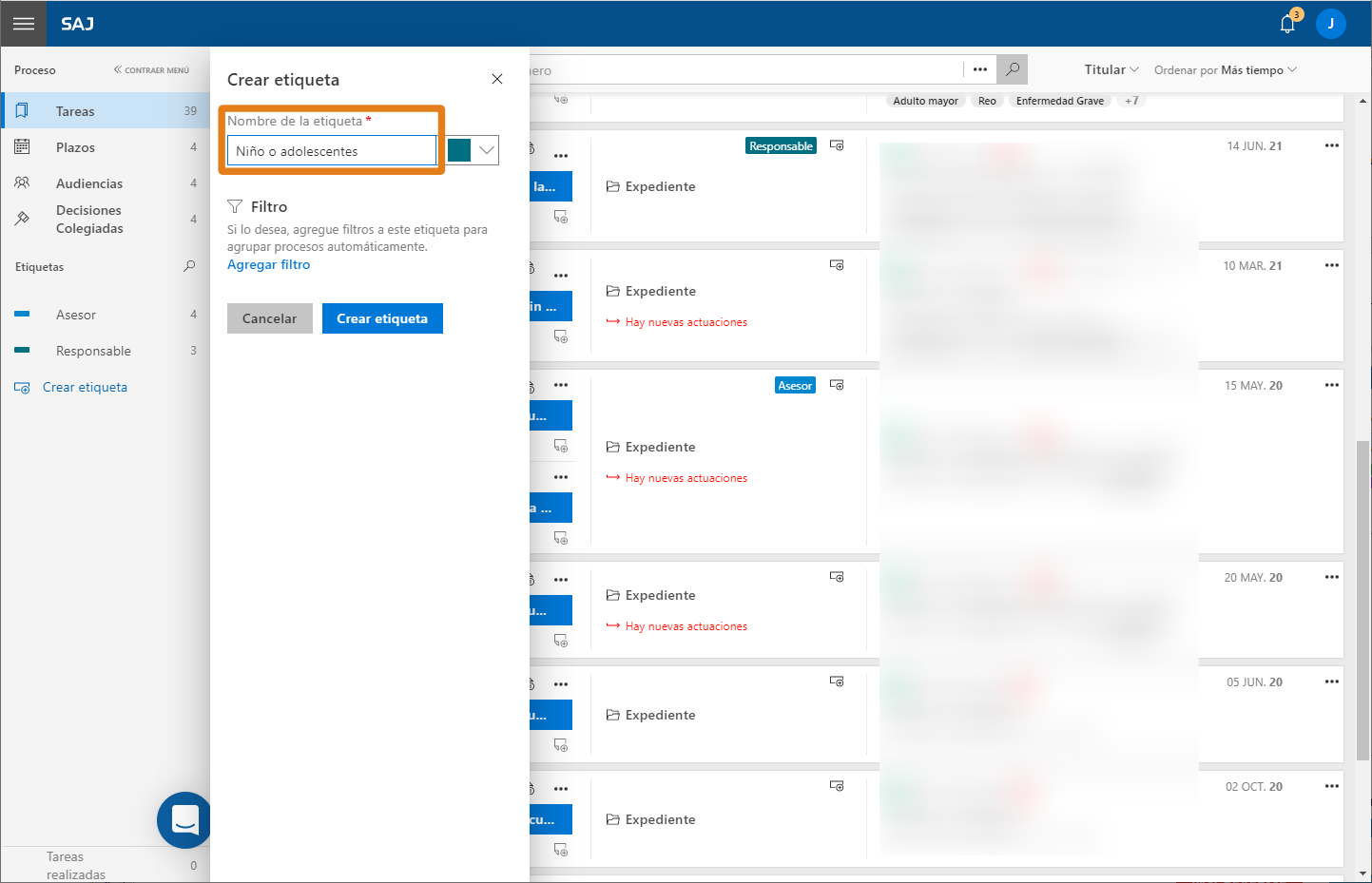This screenshot has width=1372, height=883.
Task: Add label icon on 05 JUN. 20 row
Action: (837, 681)
